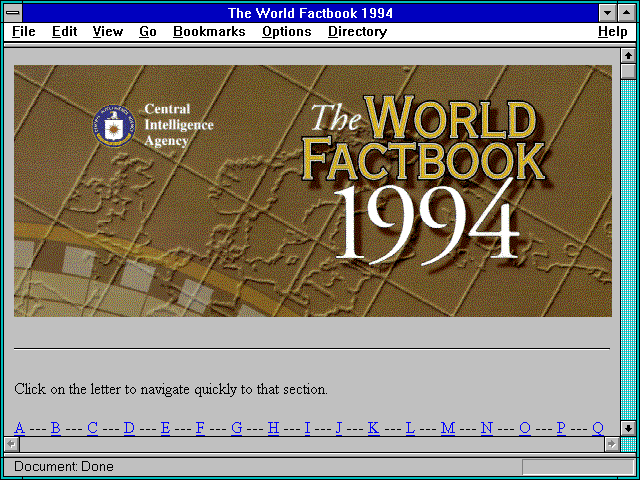Open the Options menu
This screenshot has height=480, width=640.
(x=287, y=32)
